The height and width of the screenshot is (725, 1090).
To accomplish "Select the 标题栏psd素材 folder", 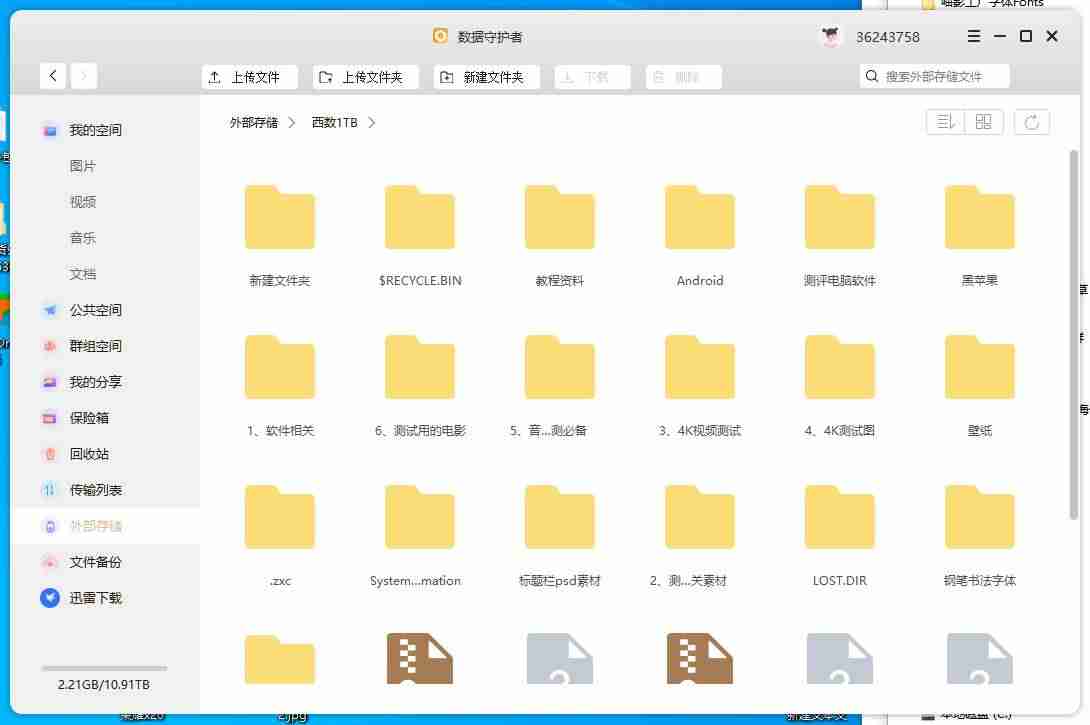I will [560, 517].
